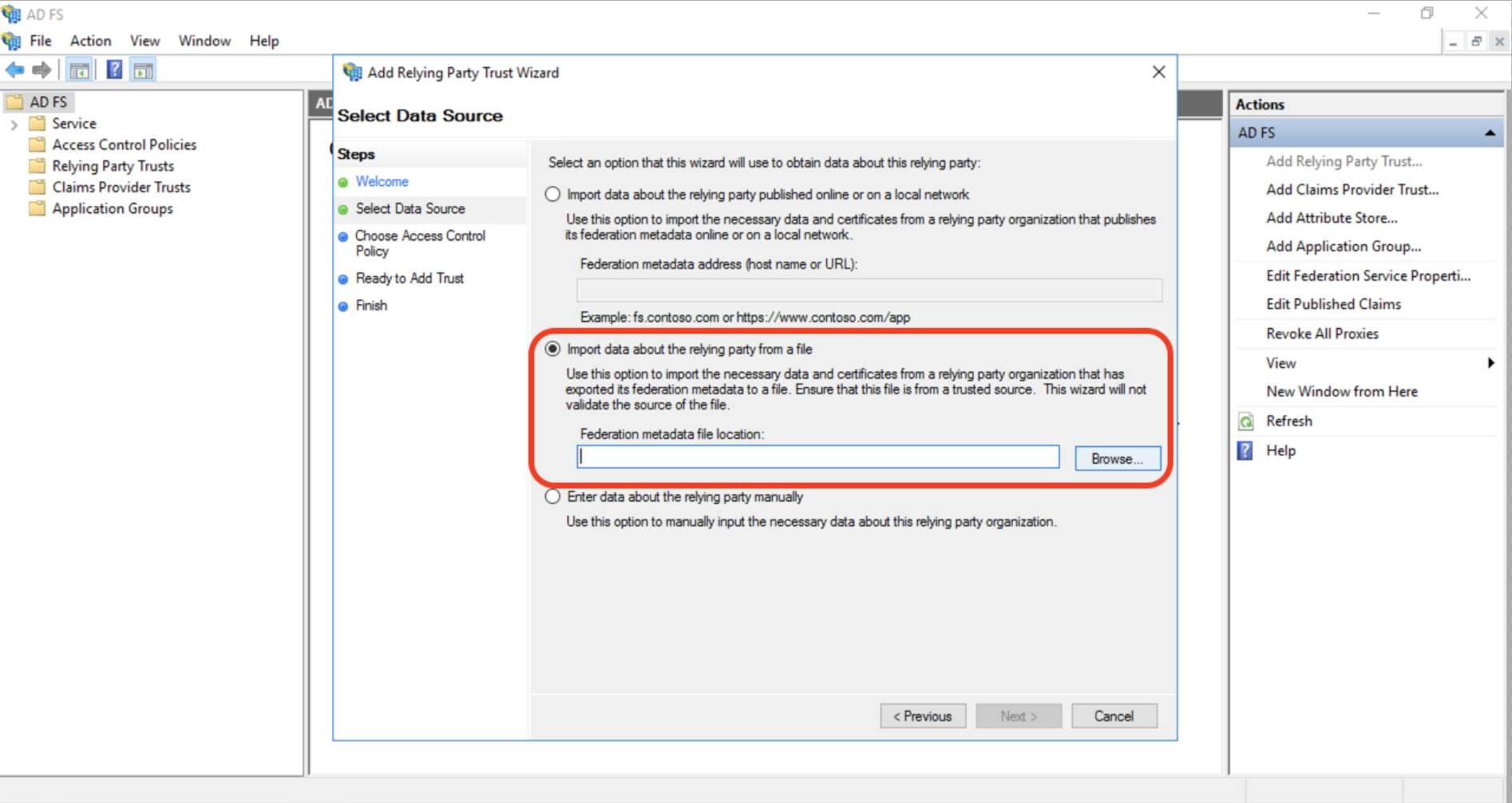Screen dimensions: 1512x803
Task: Toggle the console tree pane toolbar icon
Action: click(x=79, y=70)
